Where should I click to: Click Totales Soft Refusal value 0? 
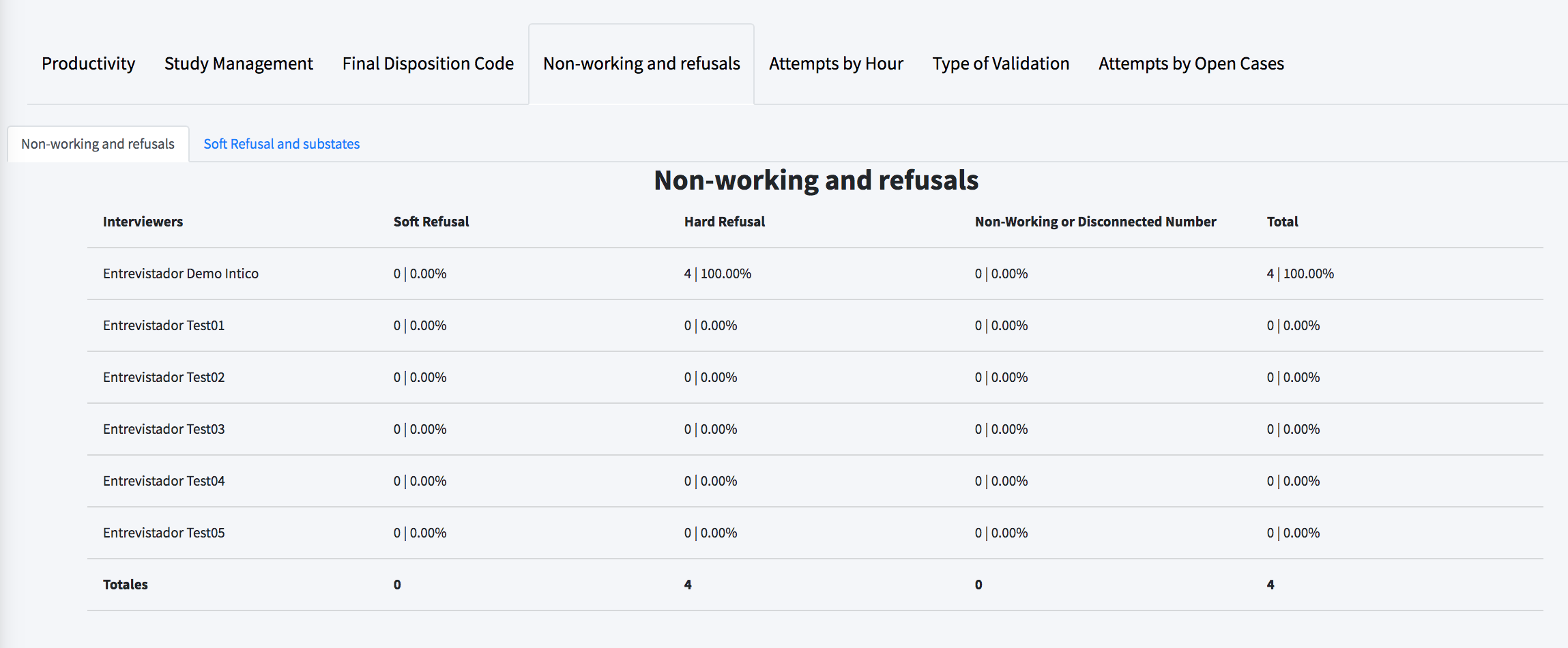click(x=397, y=585)
